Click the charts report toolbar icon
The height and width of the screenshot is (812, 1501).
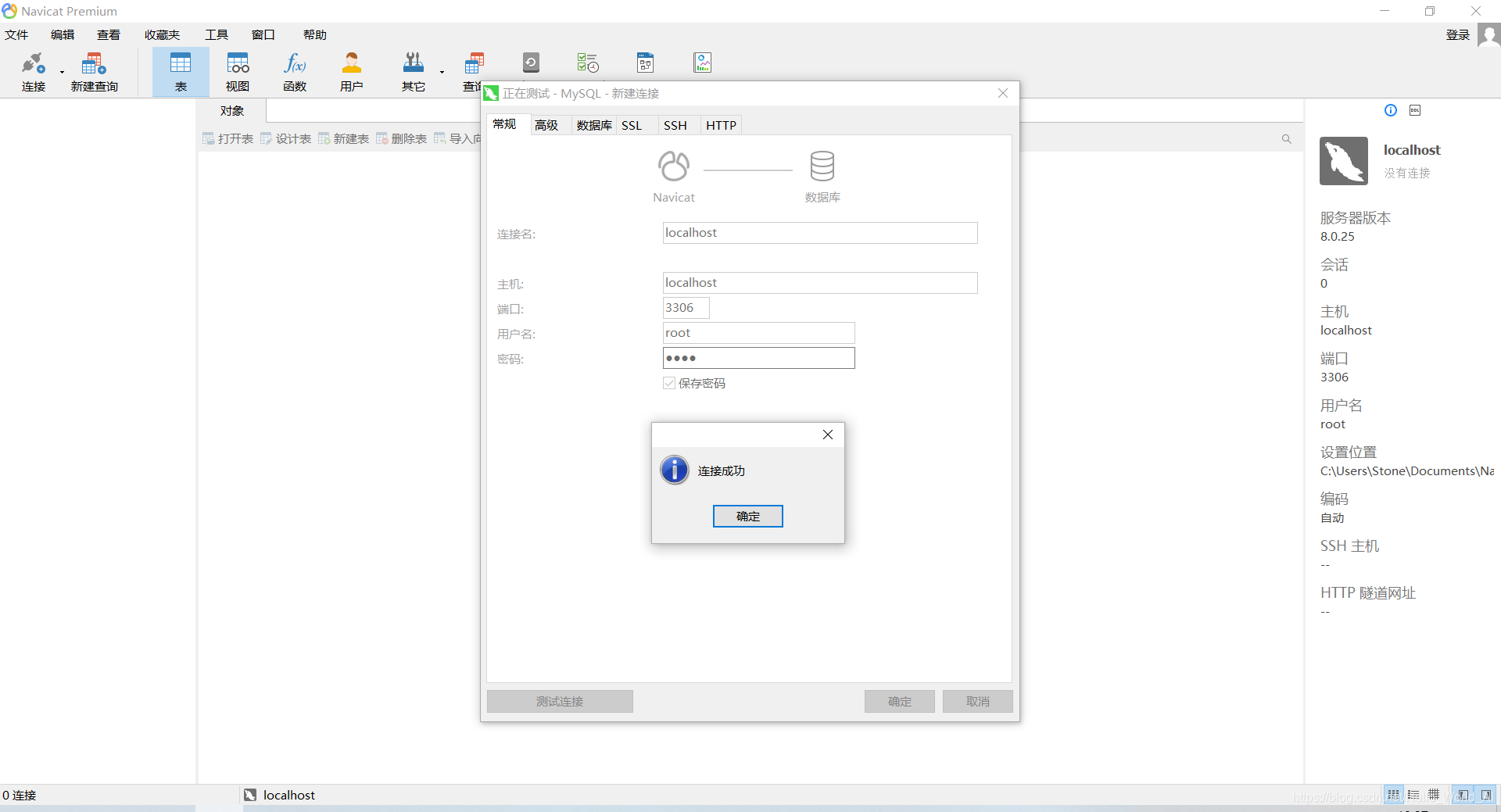click(703, 63)
